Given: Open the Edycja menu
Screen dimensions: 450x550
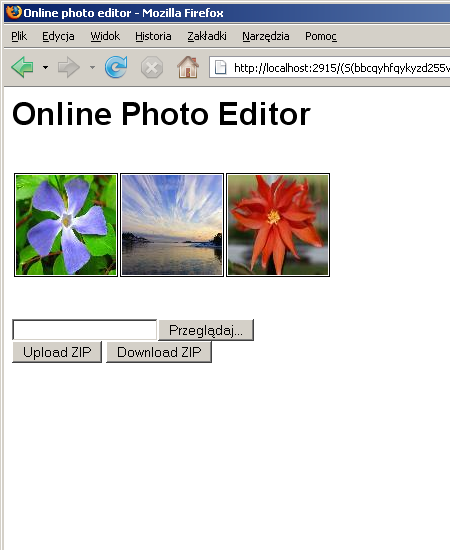Looking at the screenshot, I should tap(58, 36).
